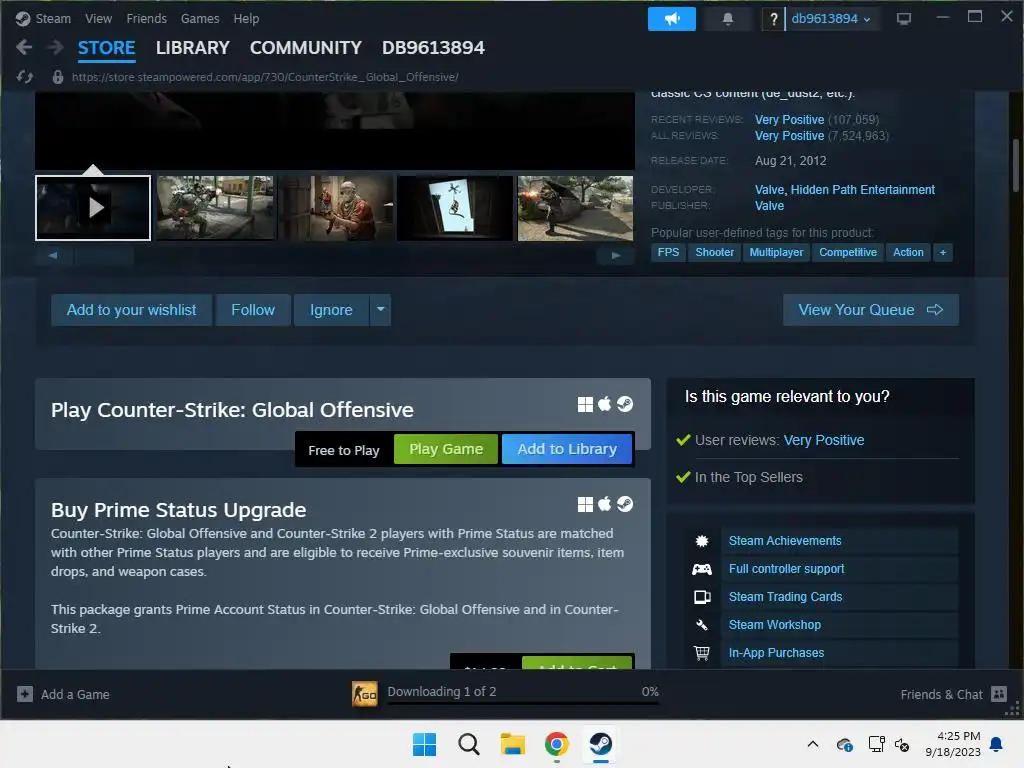The height and width of the screenshot is (768, 1024).
Task: Click SteamOS icon in Play Counter-Strike box
Action: 625,404
